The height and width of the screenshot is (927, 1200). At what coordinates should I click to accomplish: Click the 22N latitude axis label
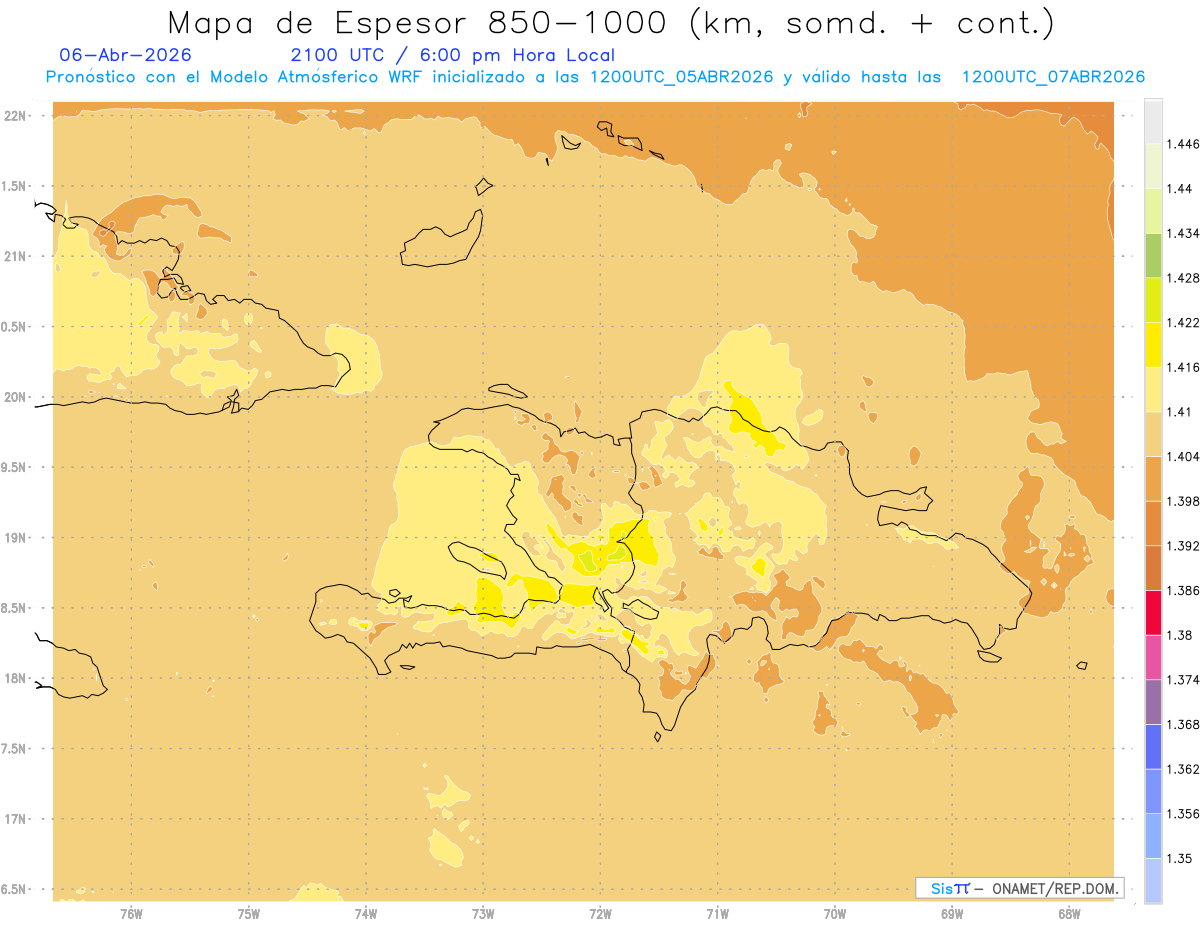16,116
